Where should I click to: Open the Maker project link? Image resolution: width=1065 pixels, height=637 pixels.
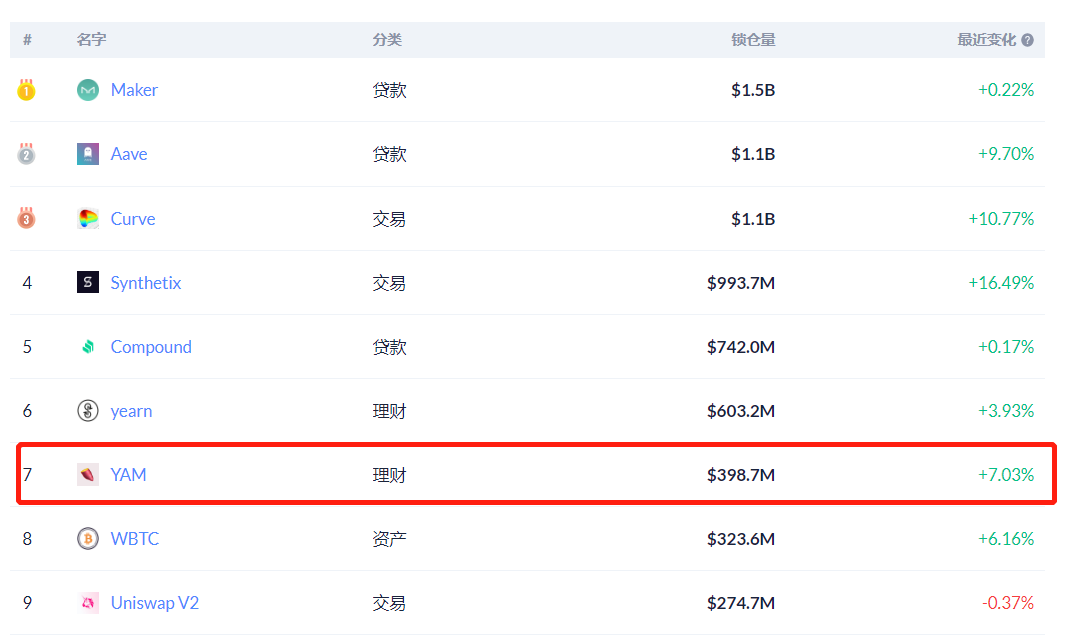(134, 90)
